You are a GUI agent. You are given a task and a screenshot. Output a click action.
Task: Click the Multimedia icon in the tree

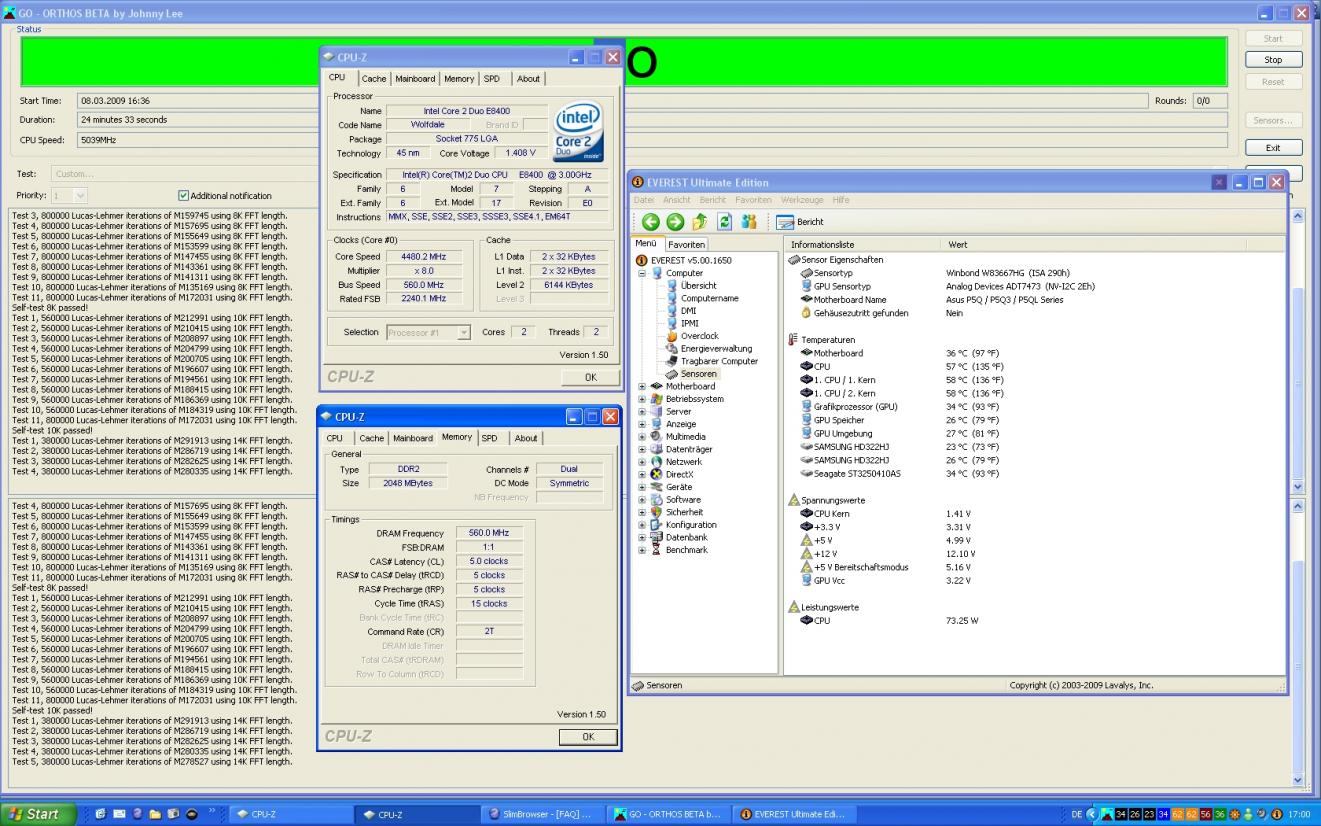(657, 437)
